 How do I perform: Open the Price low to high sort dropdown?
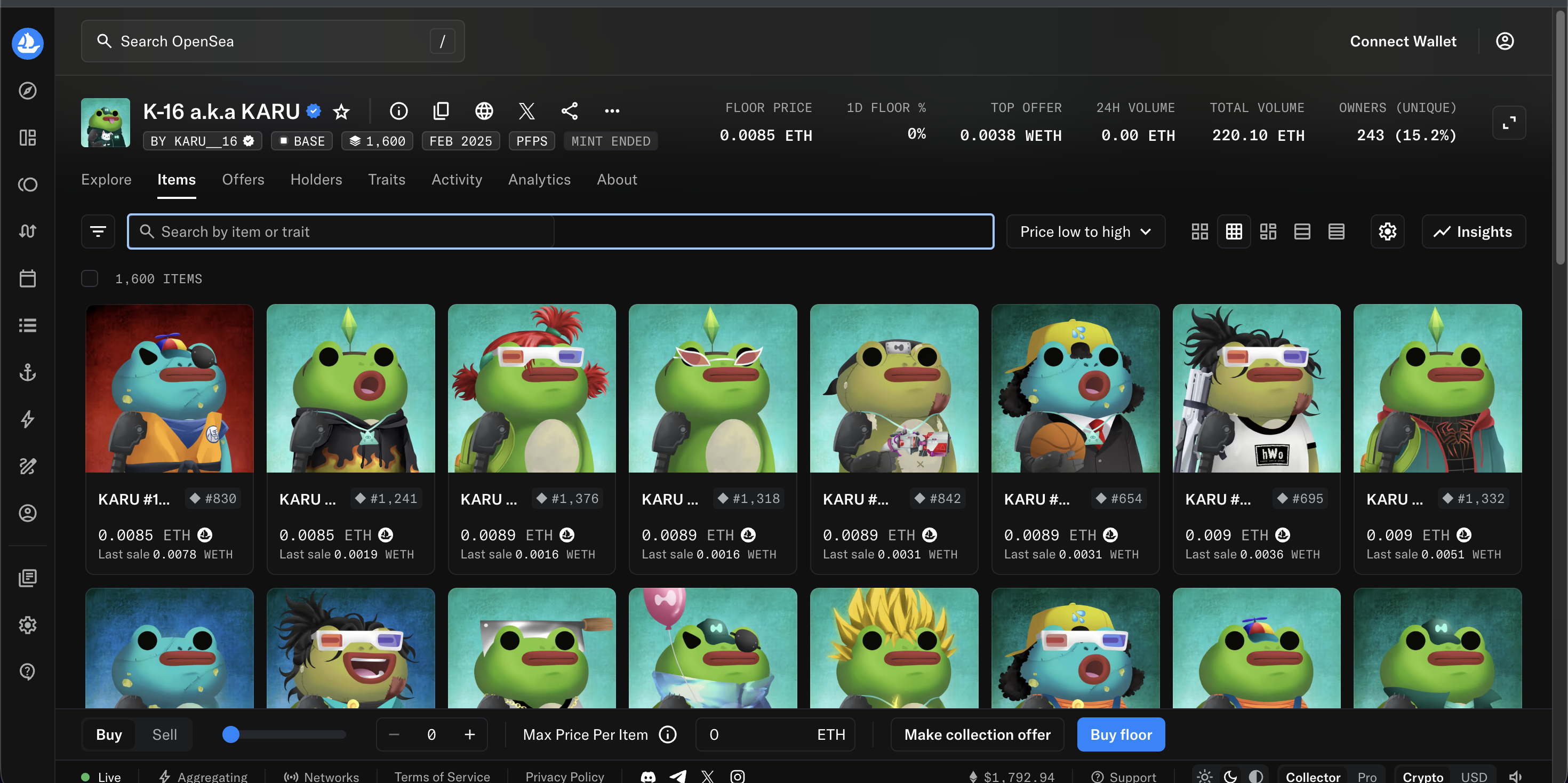point(1085,231)
